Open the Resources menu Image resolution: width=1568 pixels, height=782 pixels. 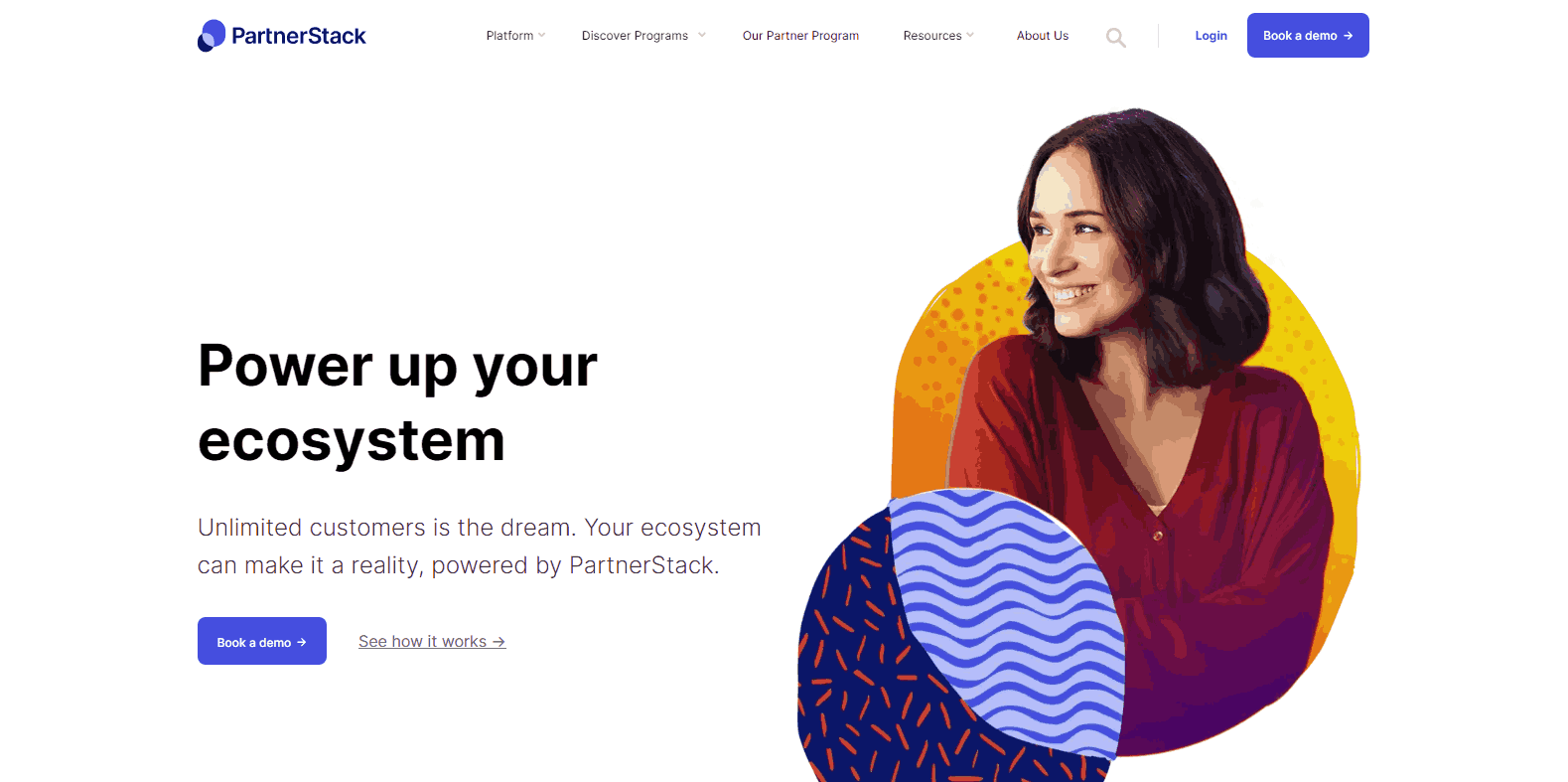pyautogui.click(x=931, y=36)
